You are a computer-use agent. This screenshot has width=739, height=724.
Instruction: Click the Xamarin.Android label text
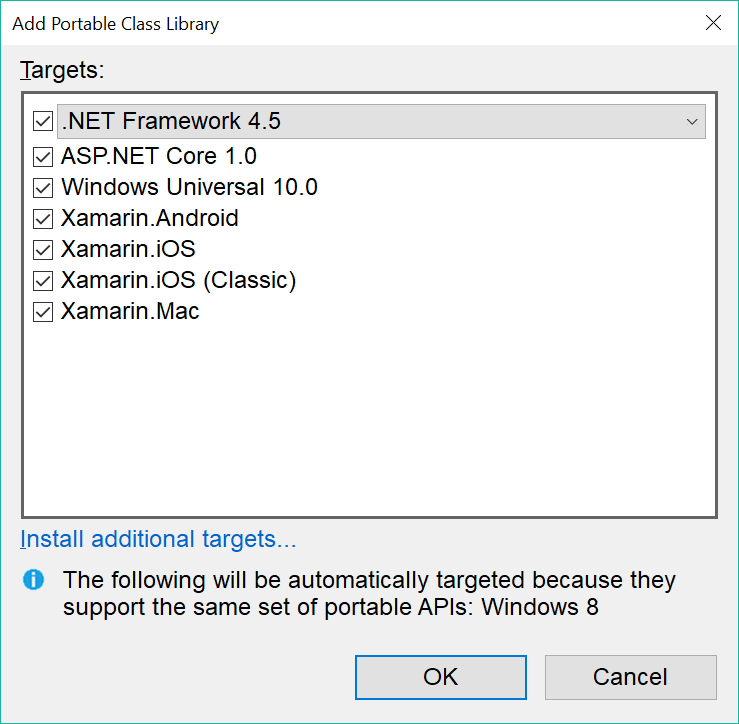click(150, 218)
